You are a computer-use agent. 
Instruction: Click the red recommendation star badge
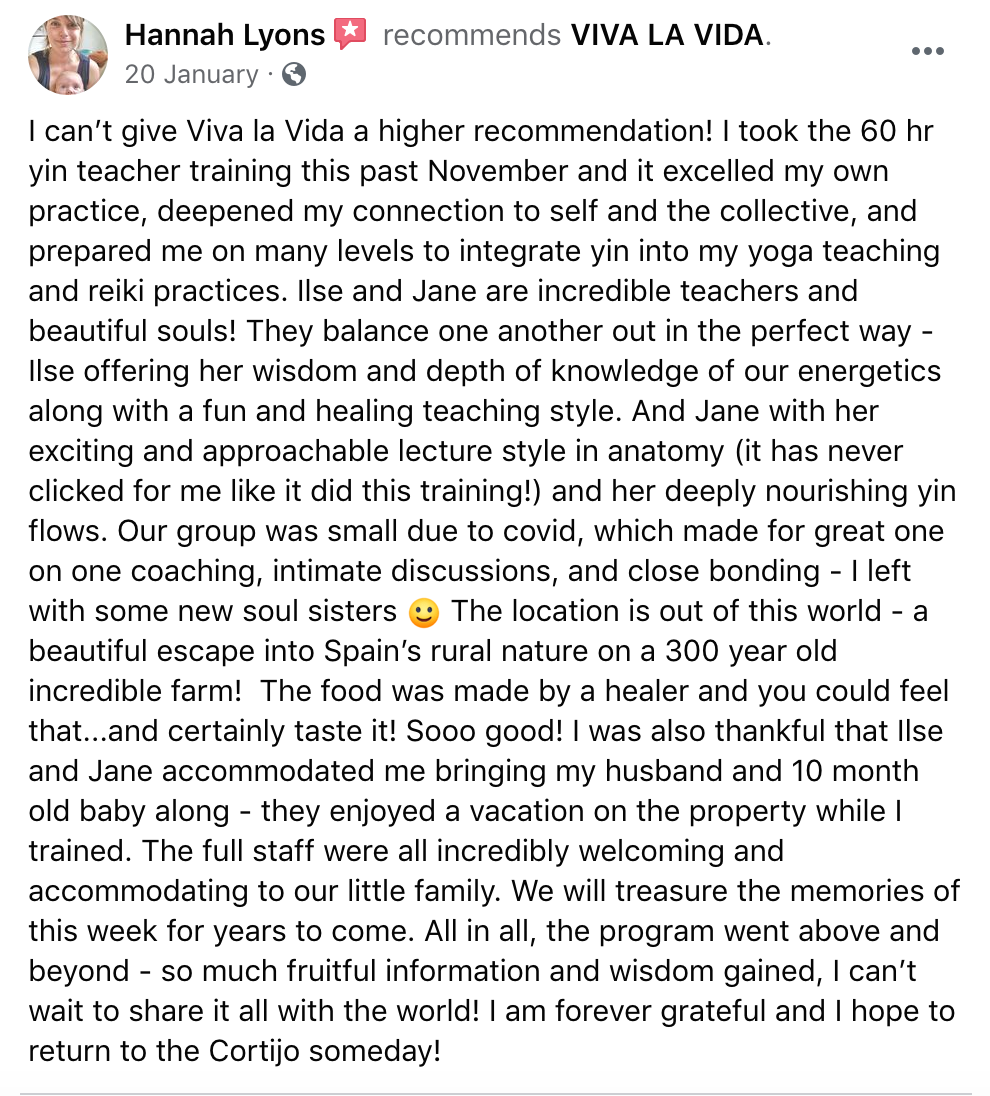pyautogui.click(x=350, y=34)
